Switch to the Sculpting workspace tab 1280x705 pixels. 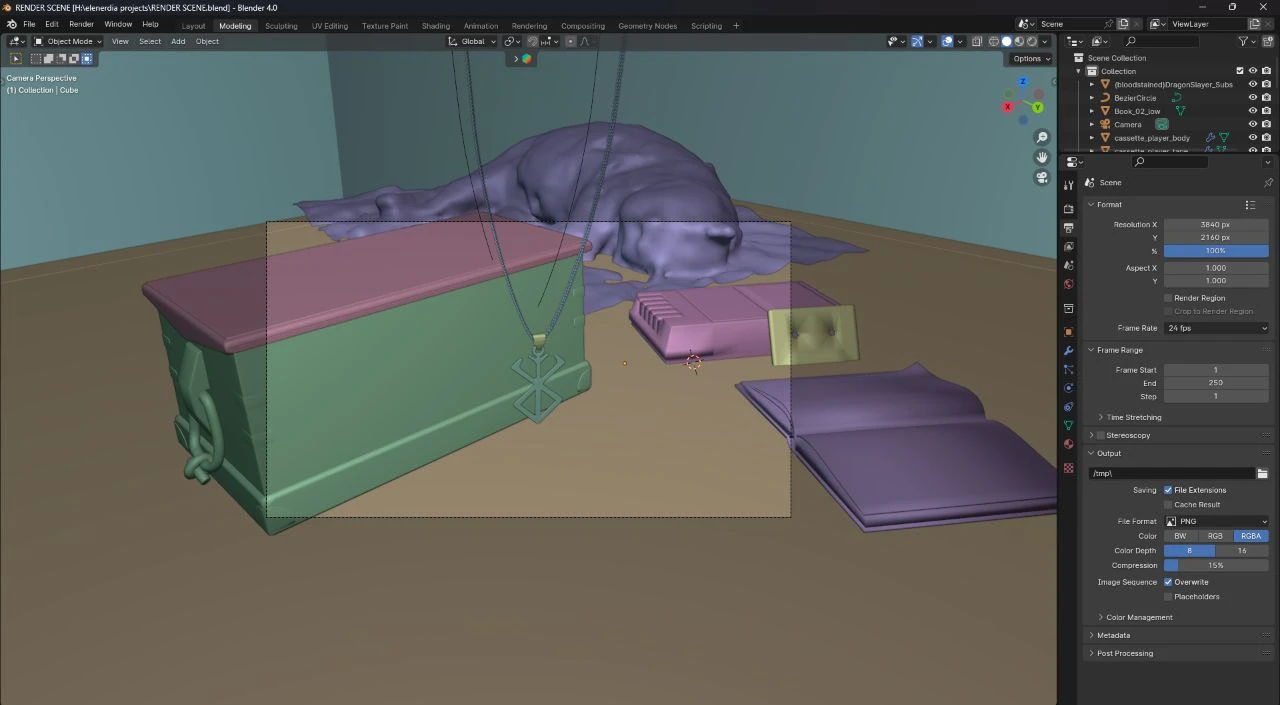[x=281, y=26]
